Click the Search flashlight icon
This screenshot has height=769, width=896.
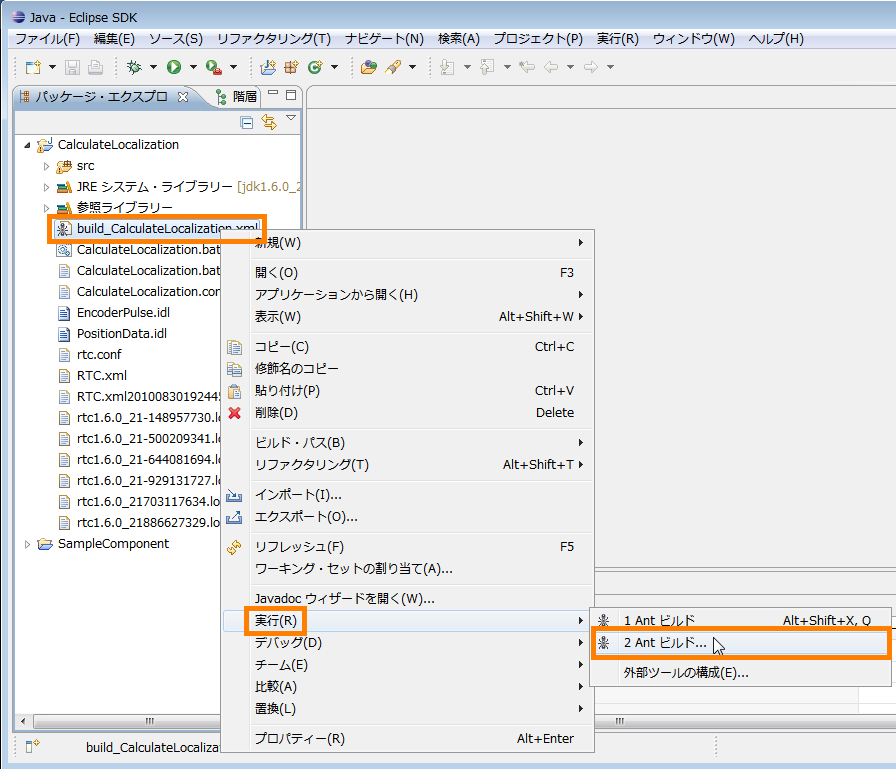point(393,67)
